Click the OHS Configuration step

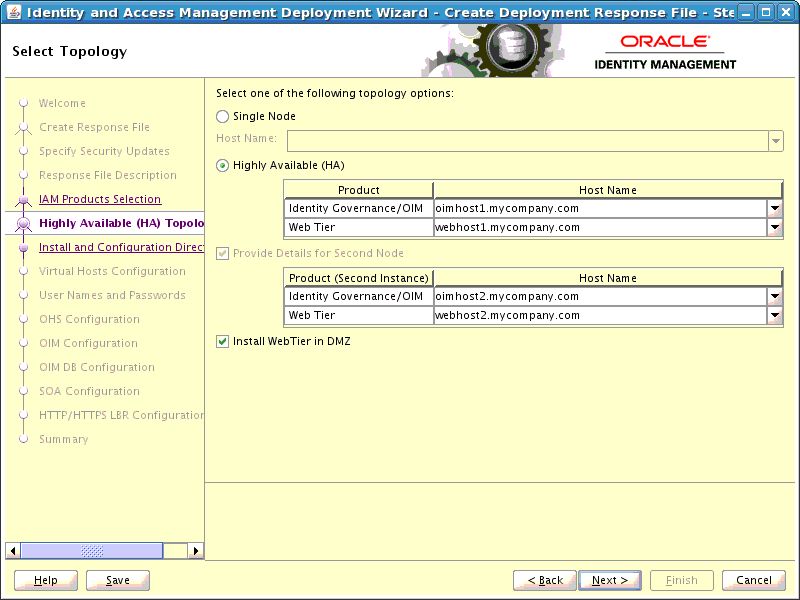89,319
